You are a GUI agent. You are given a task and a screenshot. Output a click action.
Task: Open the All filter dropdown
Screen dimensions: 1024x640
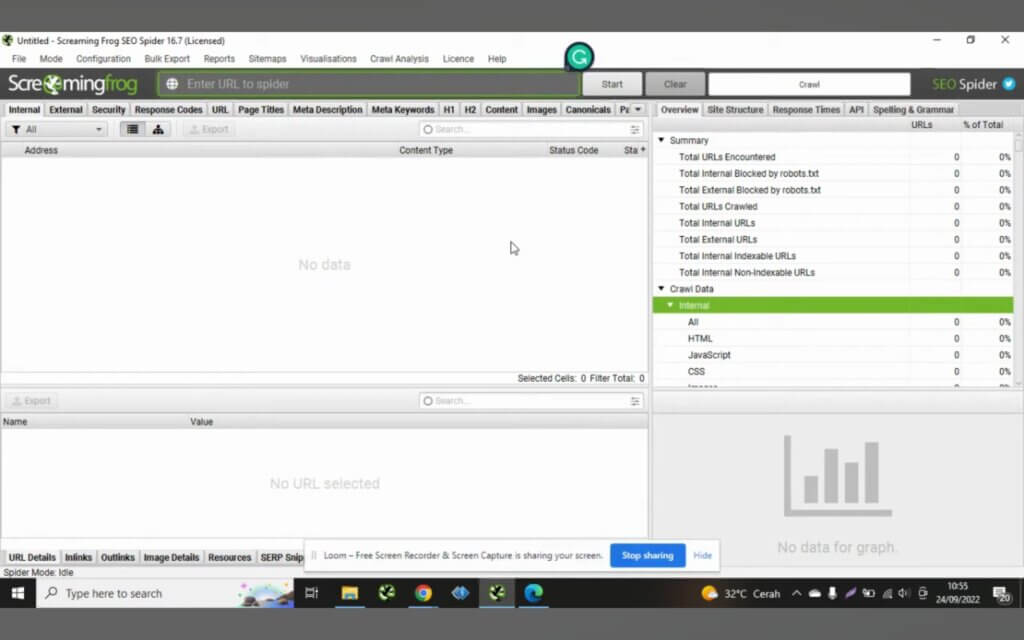56,129
